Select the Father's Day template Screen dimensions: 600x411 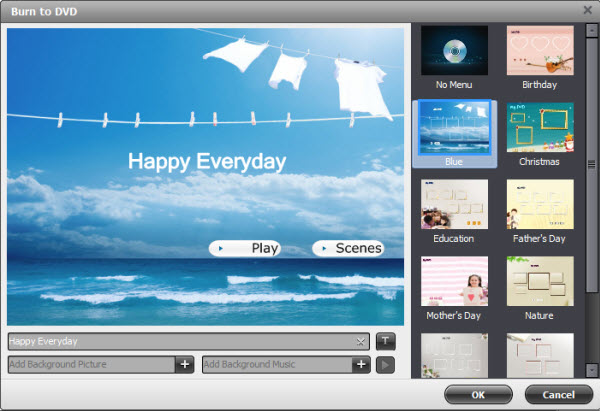540,211
